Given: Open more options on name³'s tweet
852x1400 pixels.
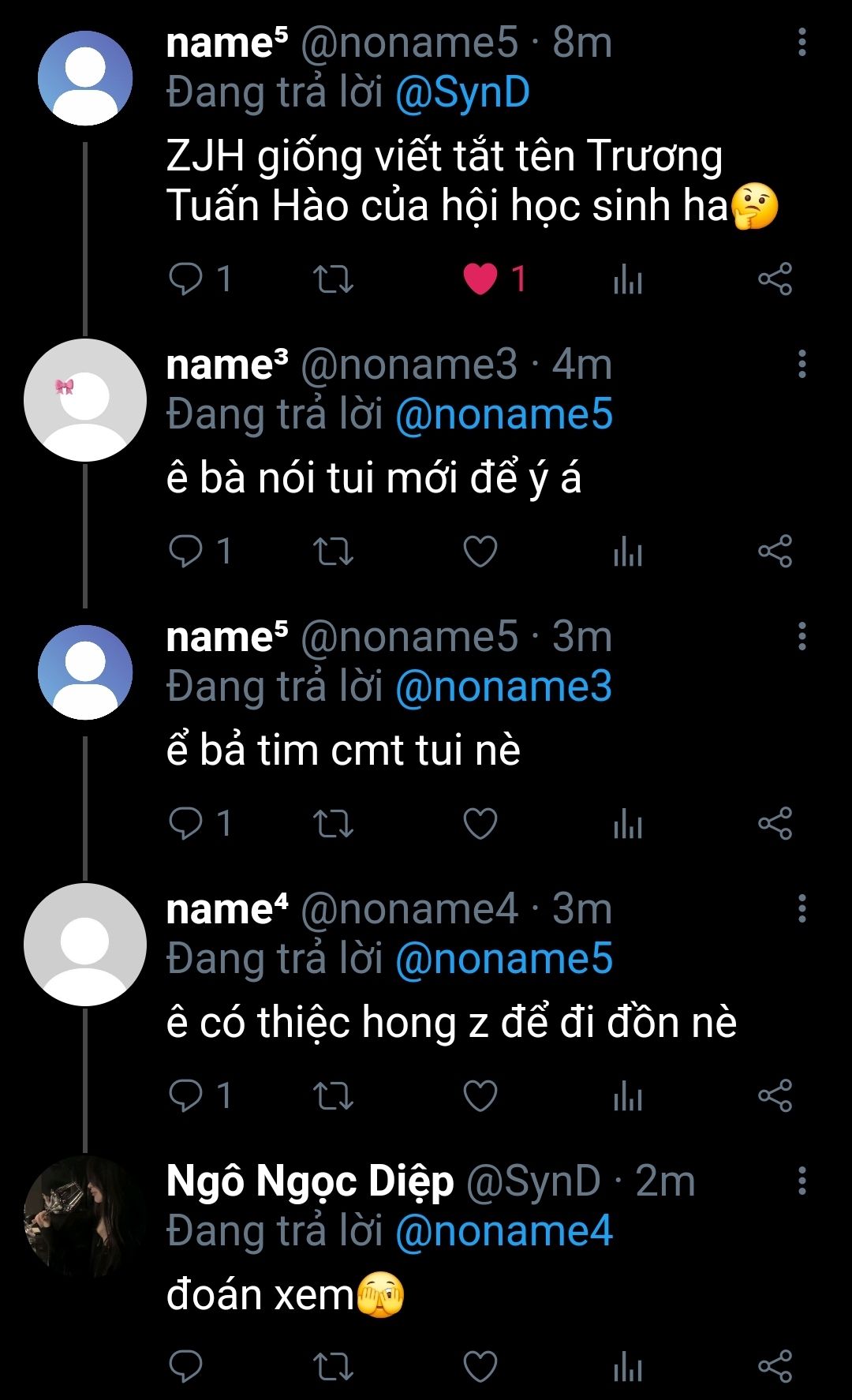Looking at the screenshot, I should pyautogui.click(x=802, y=364).
